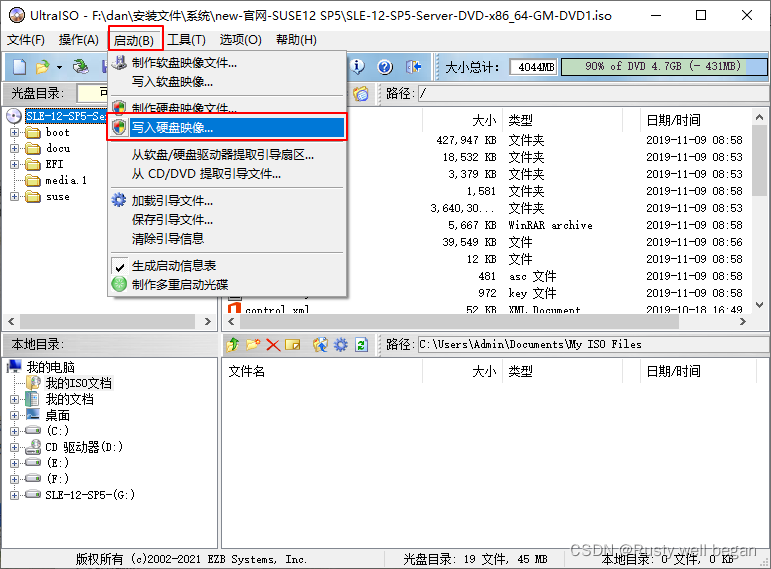Click the file list horizontal scrollbar right arrow
771x569 pixels.
(743, 322)
